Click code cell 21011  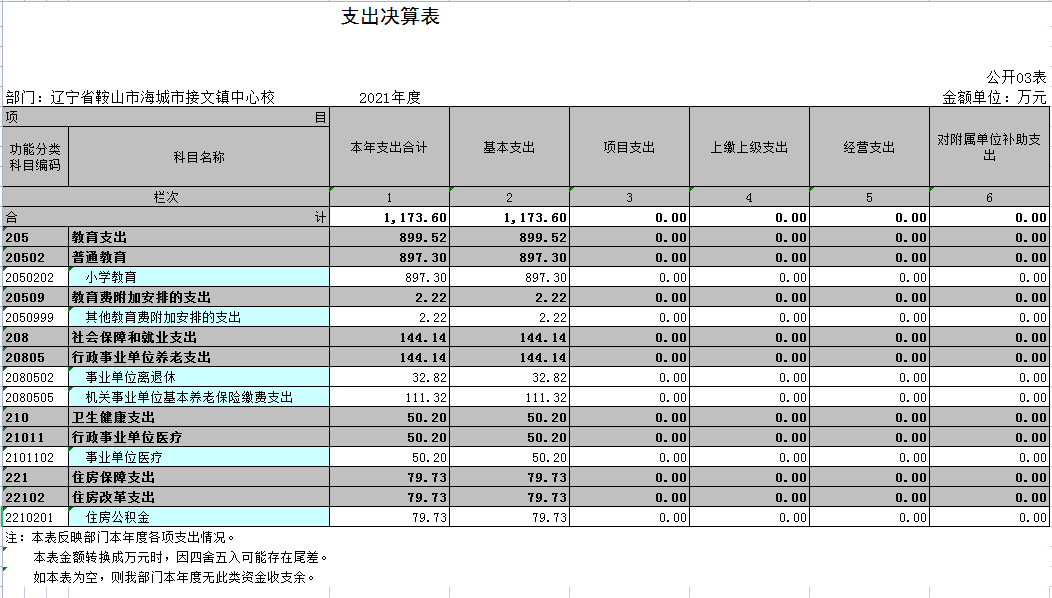[35, 438]
